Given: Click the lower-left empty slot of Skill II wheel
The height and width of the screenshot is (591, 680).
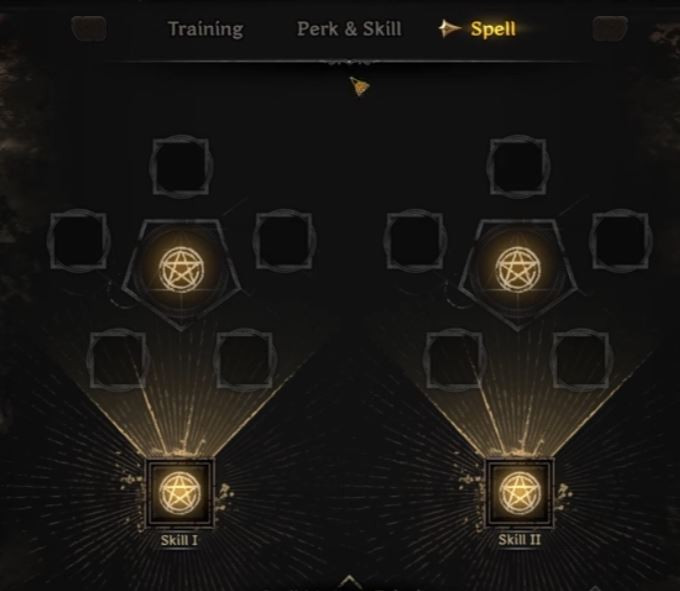Looking at the screenshot, I should [454, 360].
